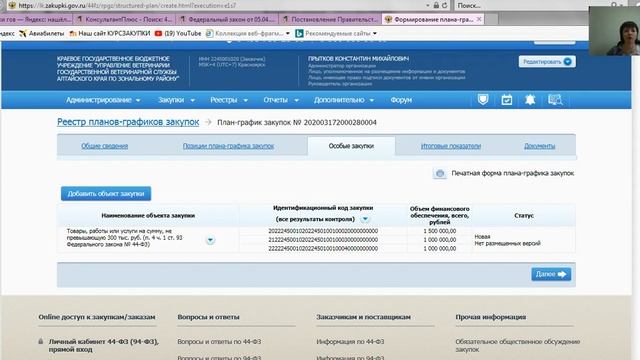Image resolution: width=640 pixels, height=360 pixels.
Task: Select identification code ending 0010004…
Action: [x=323, y=249]
